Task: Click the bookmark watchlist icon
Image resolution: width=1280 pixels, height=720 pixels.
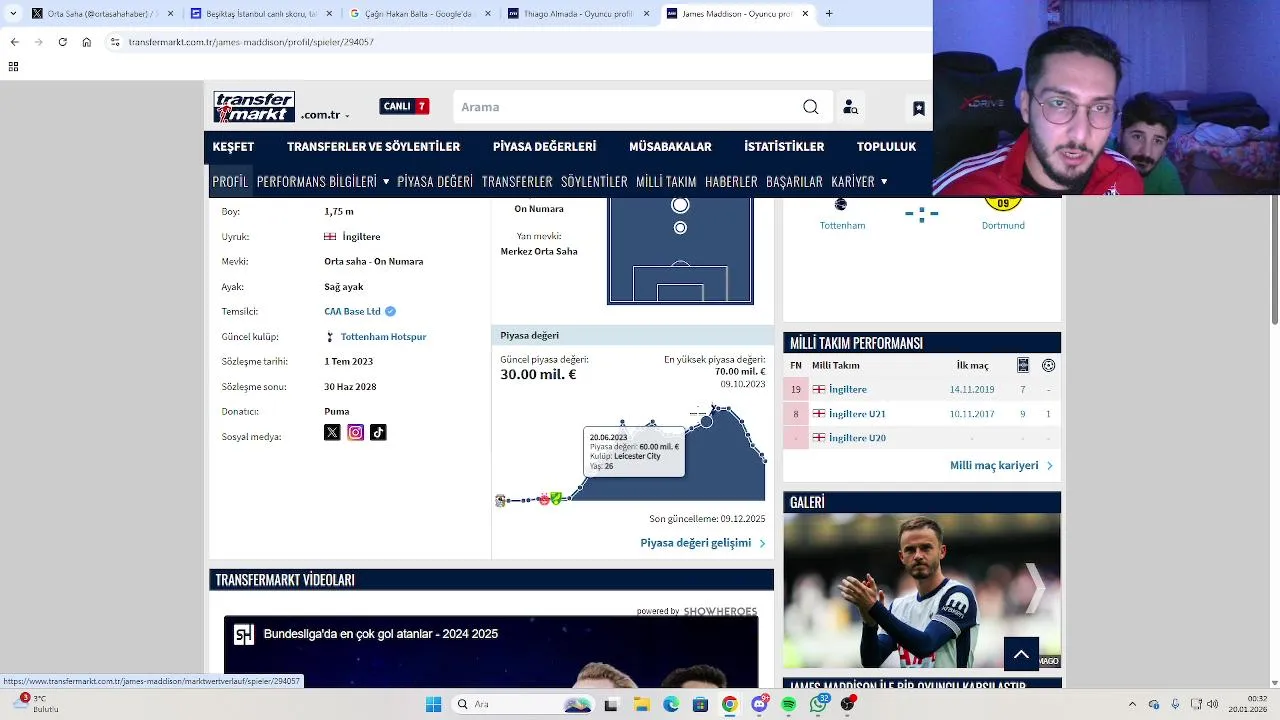Action: [918, 108]
